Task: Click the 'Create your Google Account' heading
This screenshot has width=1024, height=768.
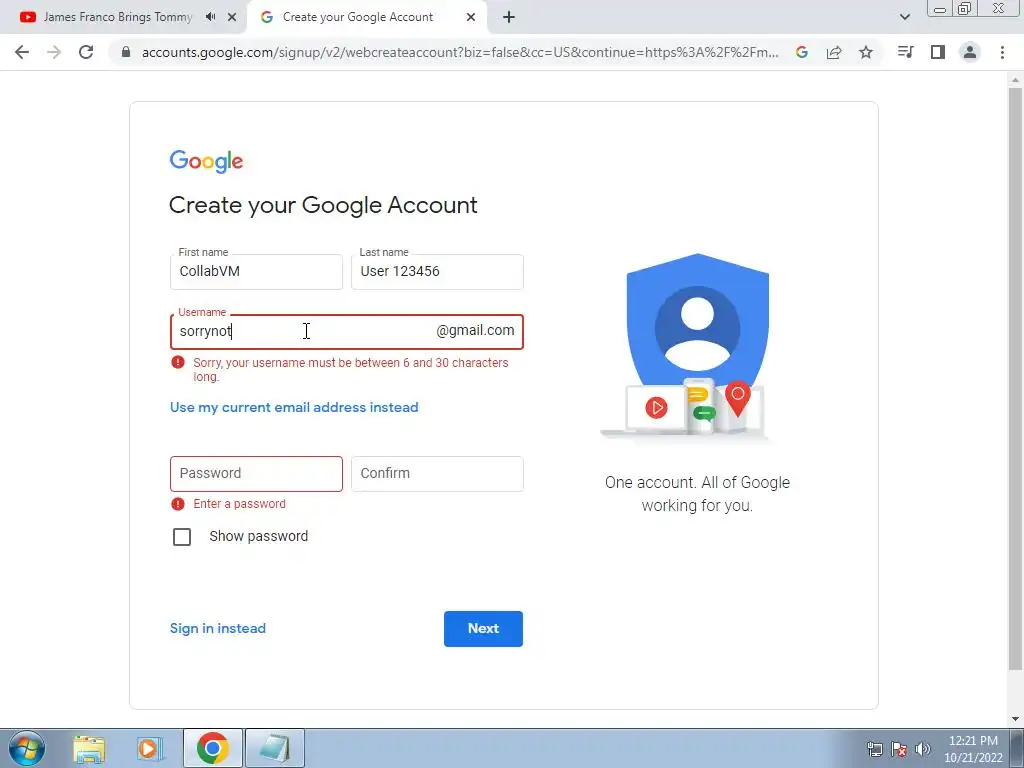Action: (x=323, y=205)
